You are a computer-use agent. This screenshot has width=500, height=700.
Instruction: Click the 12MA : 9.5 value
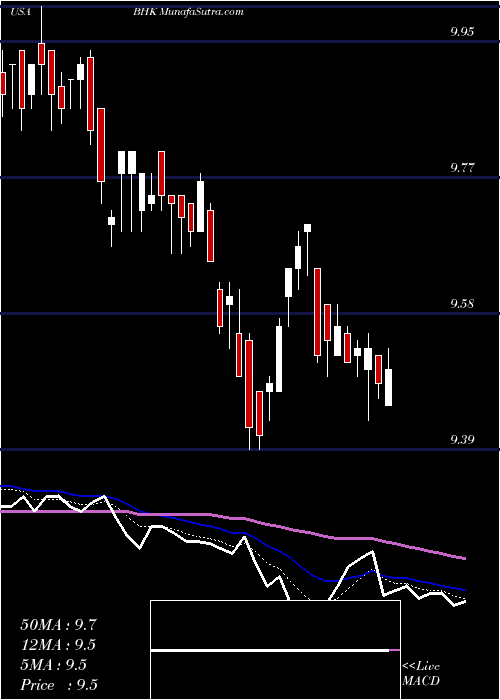click(x=58, y=645)
